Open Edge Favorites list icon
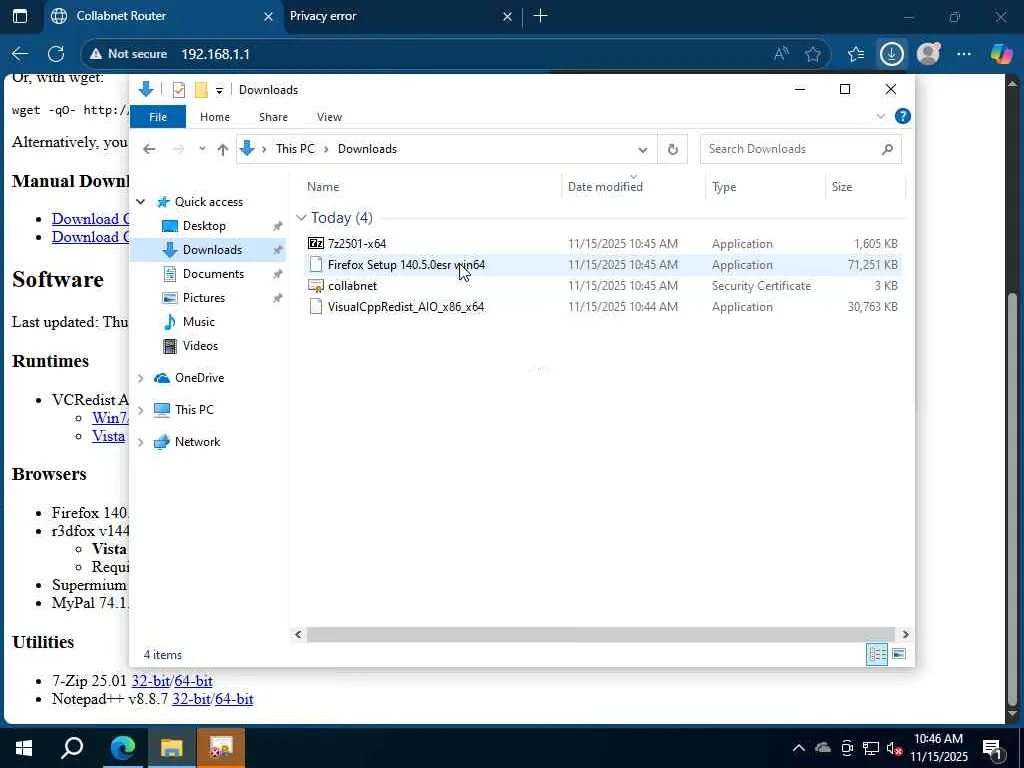The image size is (1024, 768). (856, 54)
